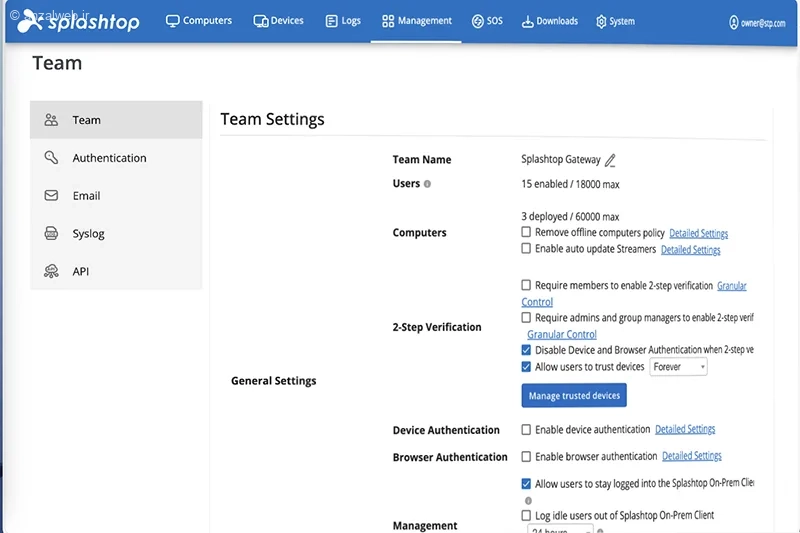Viewport: 800px width, 533px height.
Task: Click the General Settings label
Action: tap(273, 381)
